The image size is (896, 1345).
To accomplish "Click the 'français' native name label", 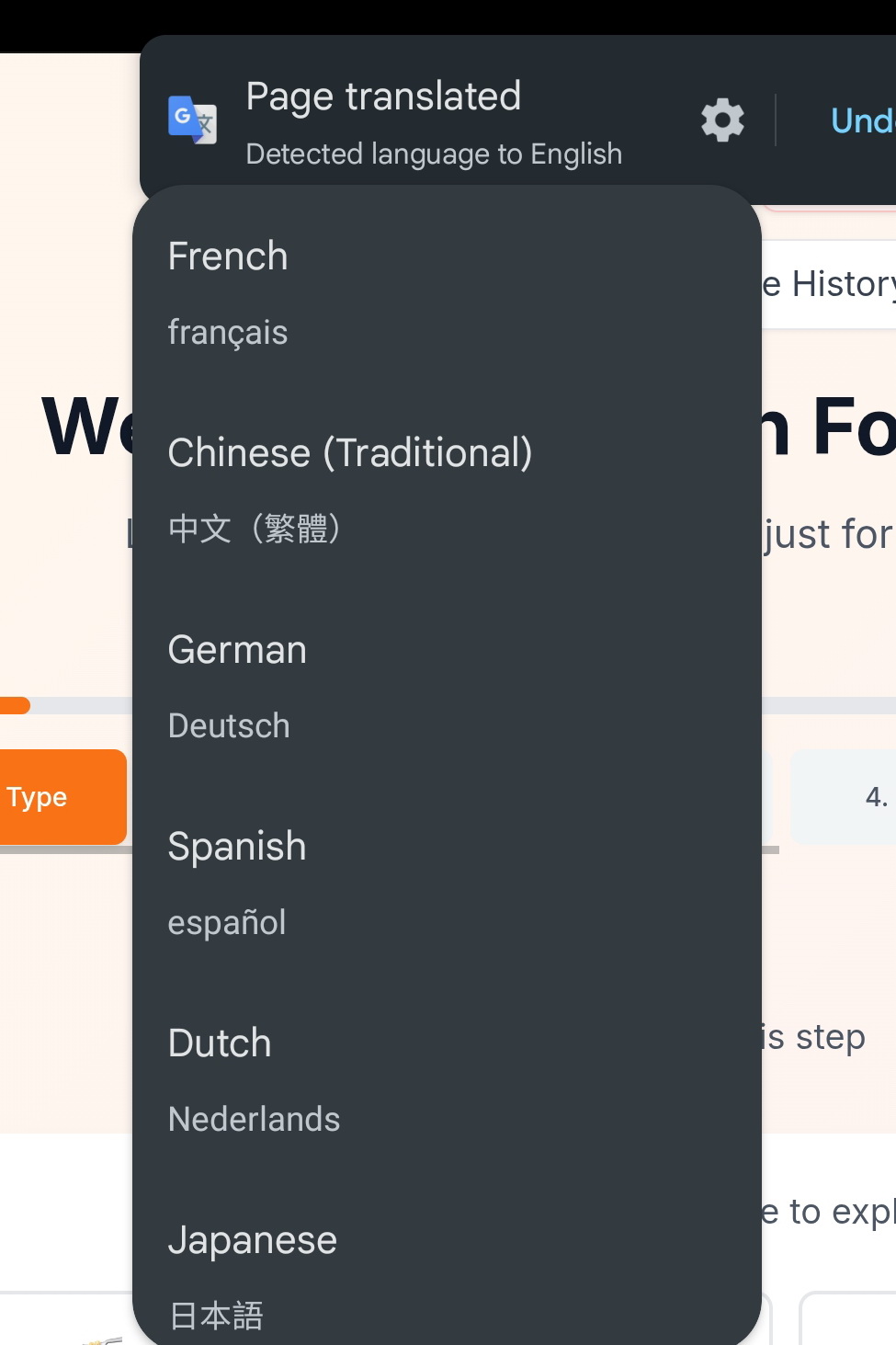I will click(228, 333).
